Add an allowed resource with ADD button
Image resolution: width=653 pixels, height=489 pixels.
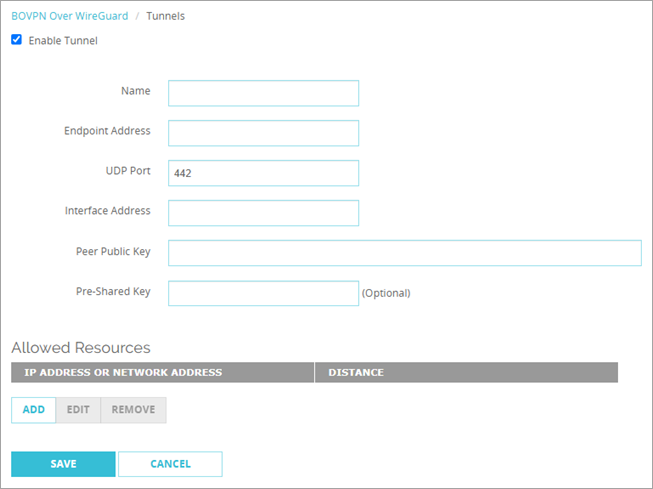(x=33, y=410)
